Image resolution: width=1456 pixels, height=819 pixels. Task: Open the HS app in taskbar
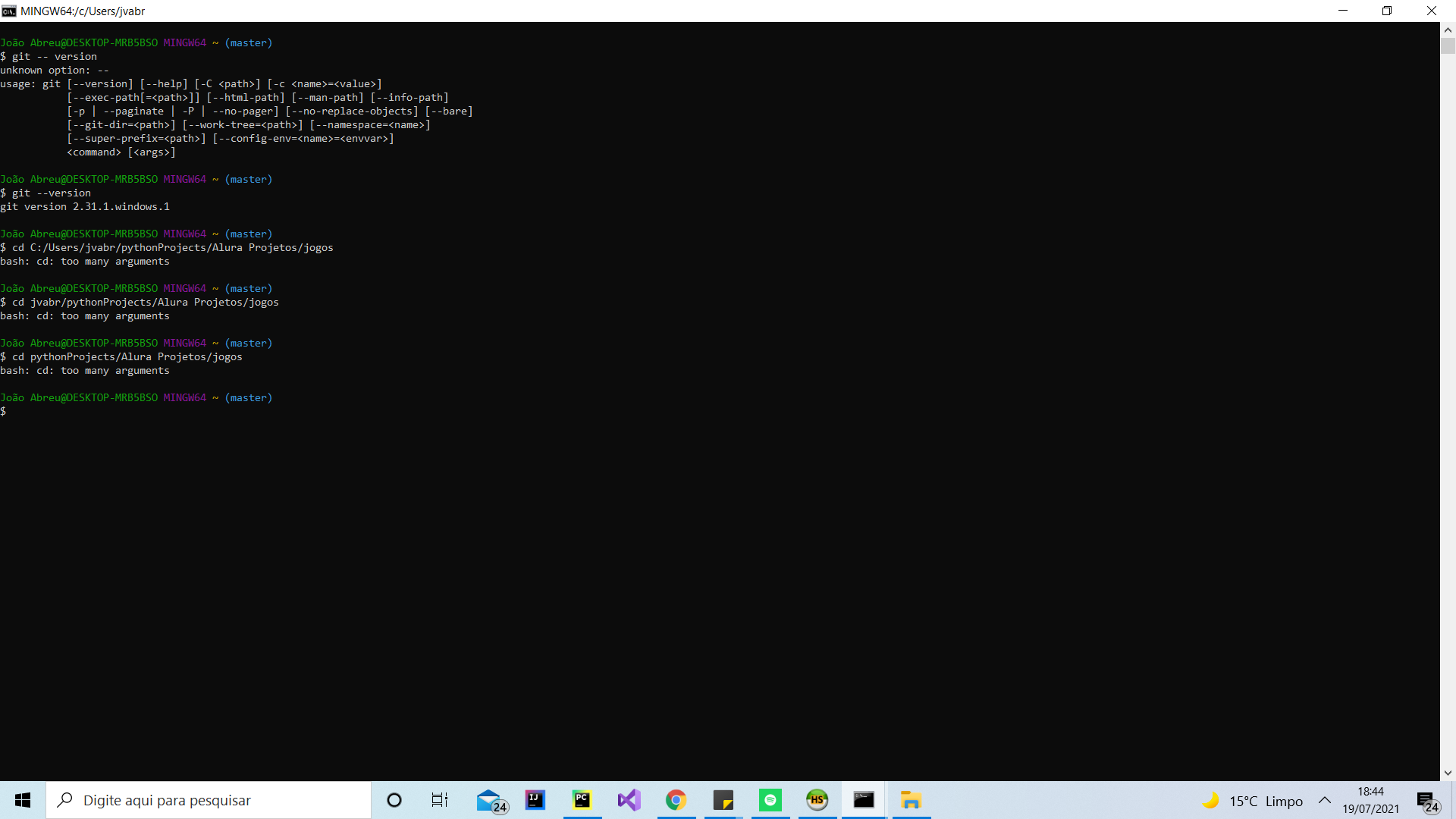click(817, 800)
